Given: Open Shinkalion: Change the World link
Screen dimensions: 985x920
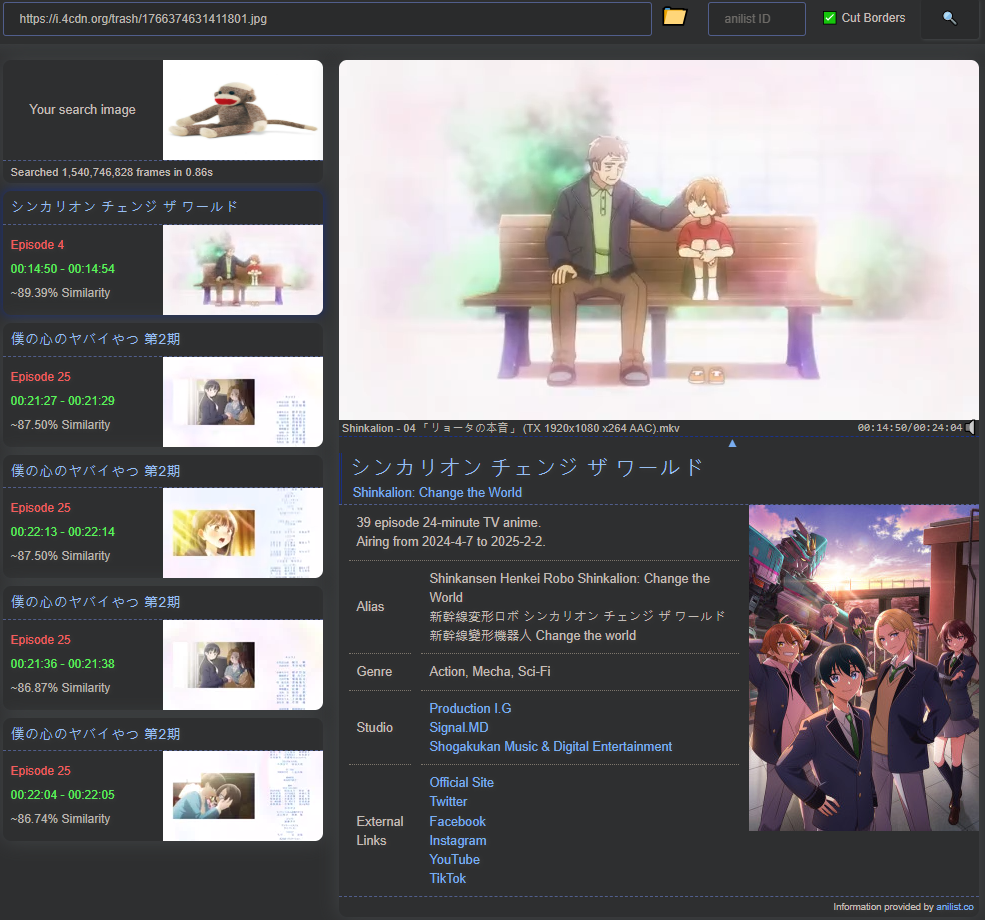Looking at the screenshot, I should point(437,492).
